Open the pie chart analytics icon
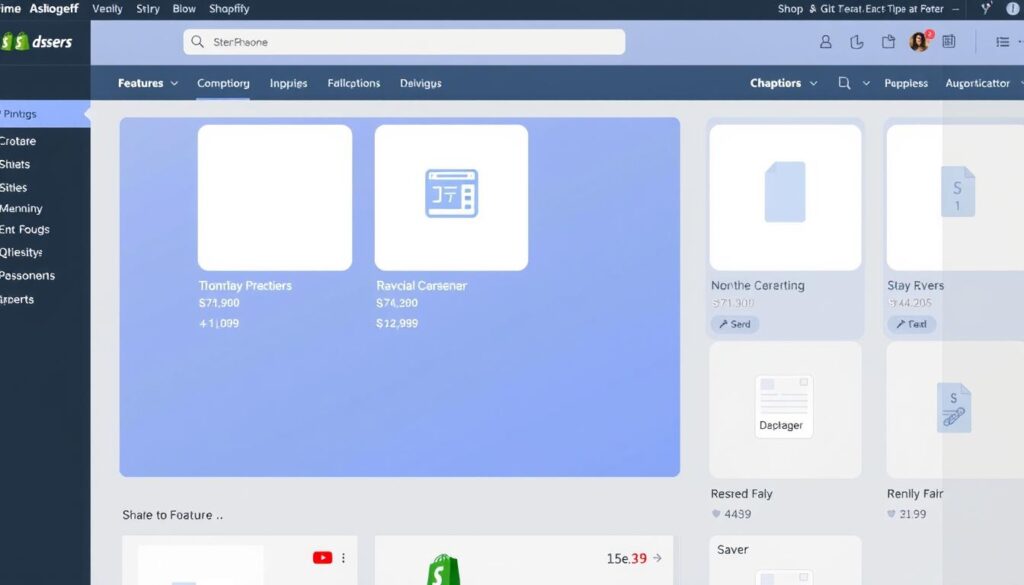 coord(857,42)
